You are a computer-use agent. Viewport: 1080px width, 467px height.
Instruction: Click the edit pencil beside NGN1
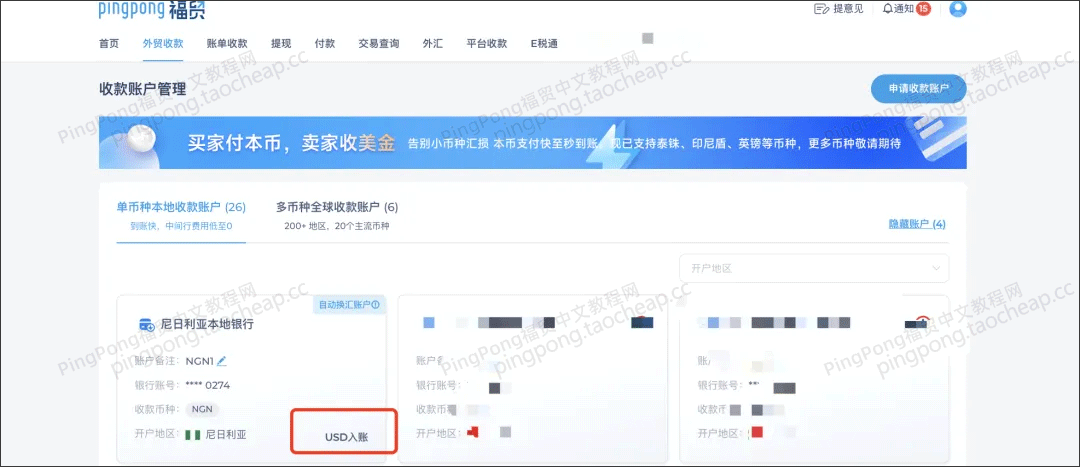click(221, 360)
